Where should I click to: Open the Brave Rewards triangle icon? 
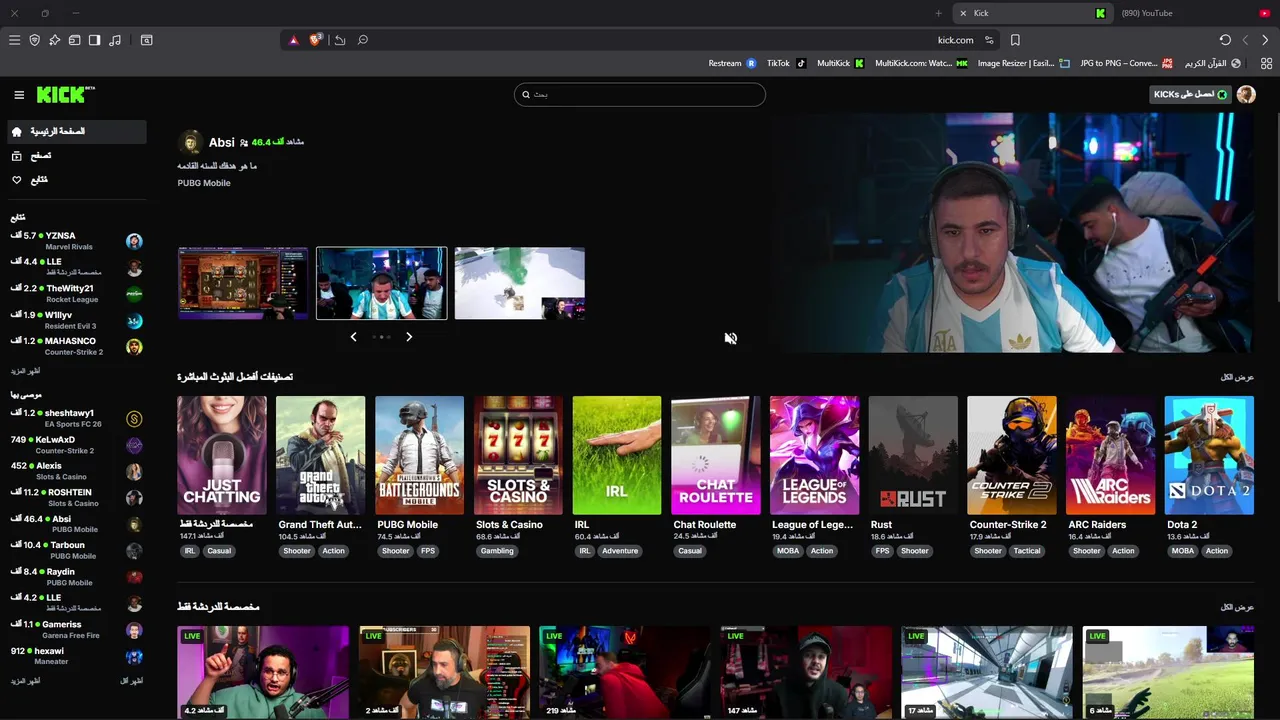294,40
